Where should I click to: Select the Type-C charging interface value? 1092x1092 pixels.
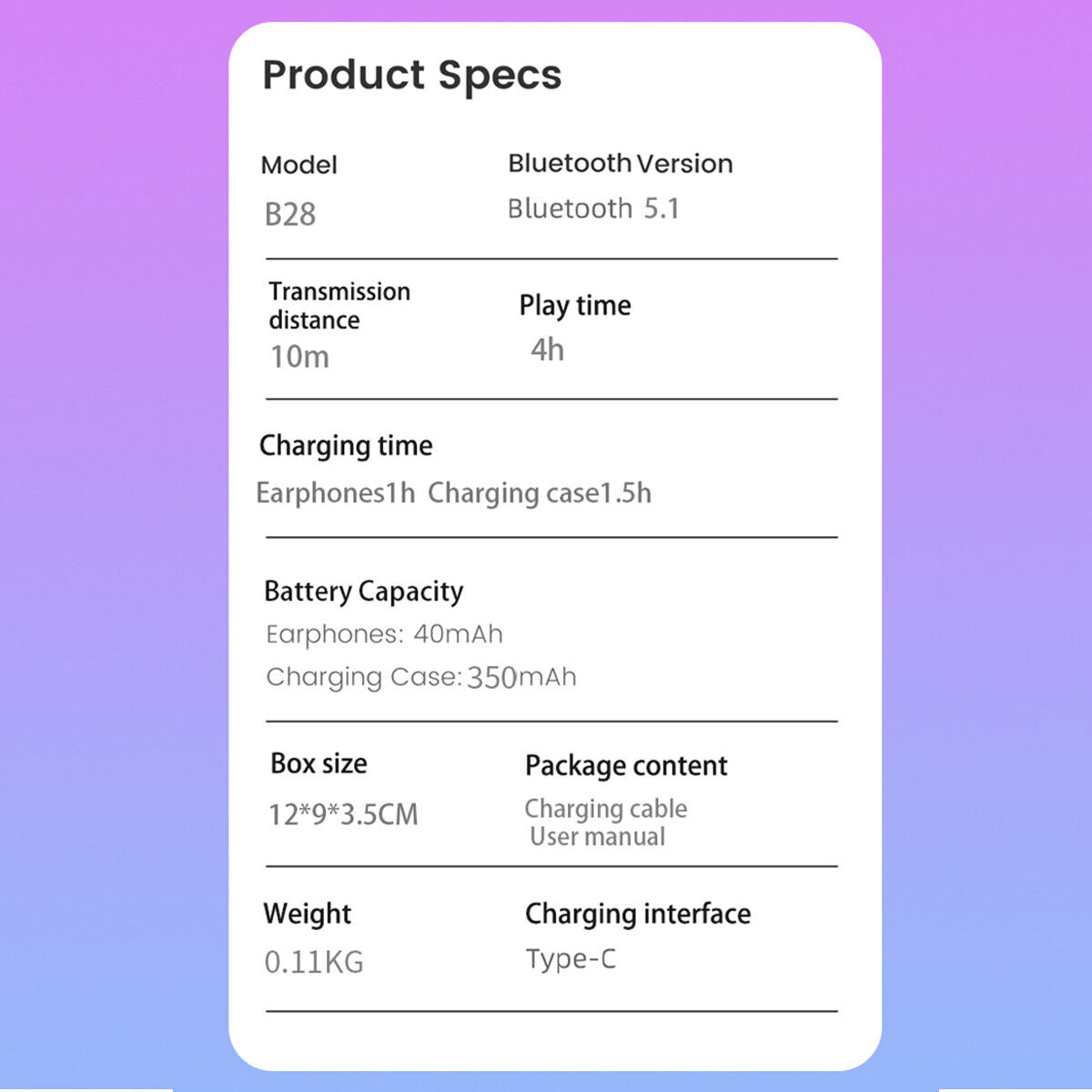pyautogui.click(x=571, y=959)
